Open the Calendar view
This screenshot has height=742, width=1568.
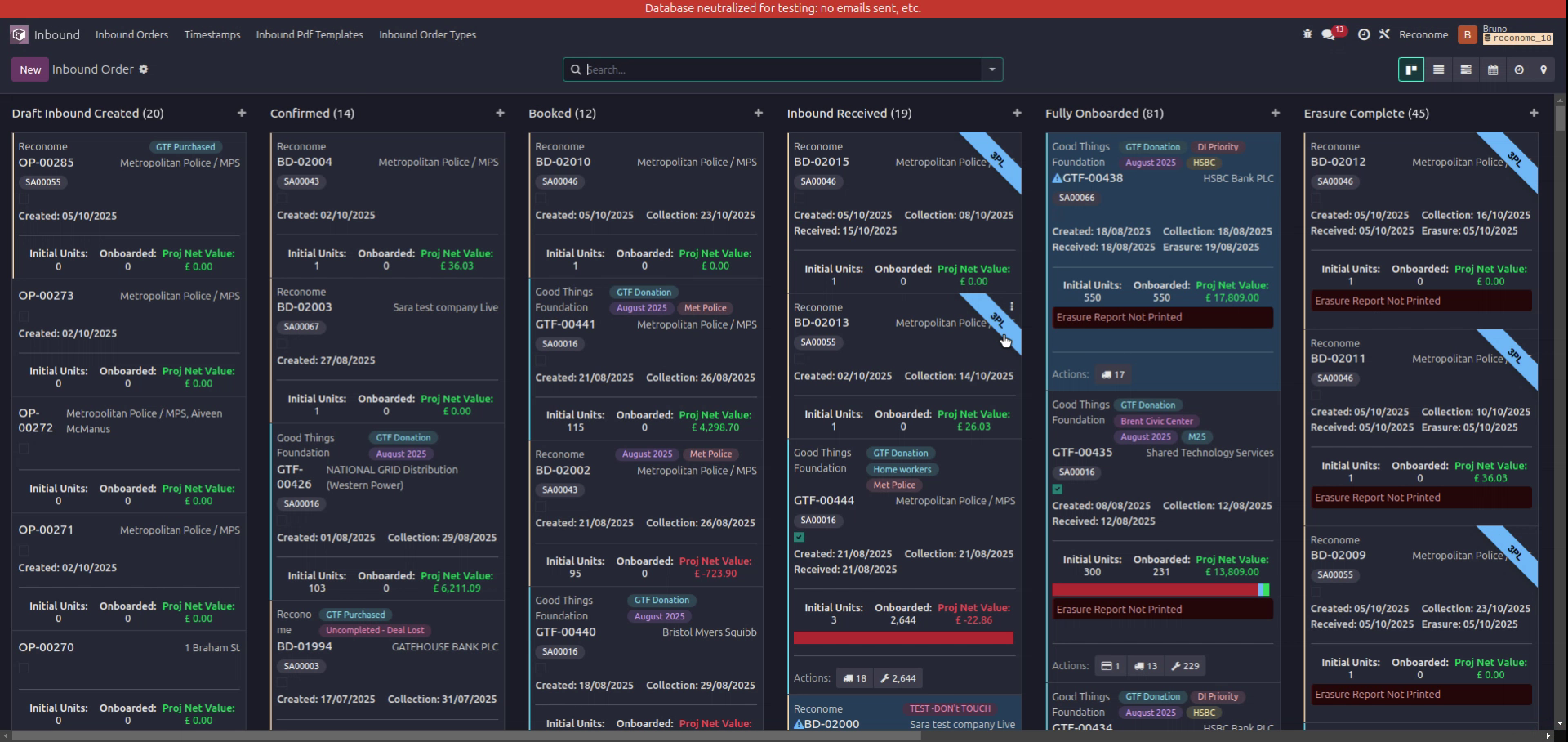[1493, 69]
